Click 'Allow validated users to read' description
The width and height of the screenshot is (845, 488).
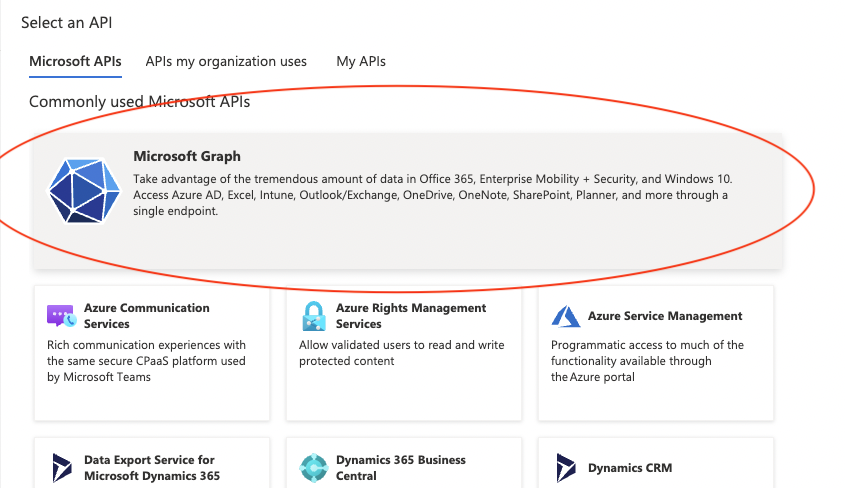point(401,353)
